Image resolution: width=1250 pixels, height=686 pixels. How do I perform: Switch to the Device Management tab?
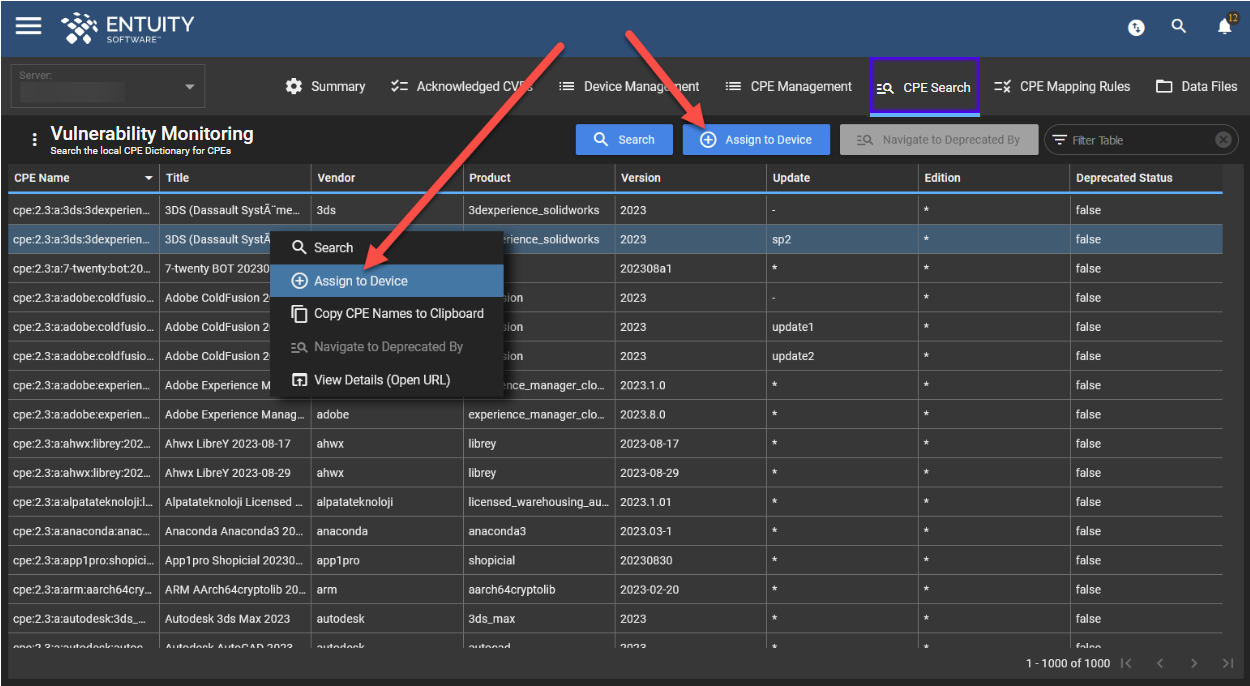[629, 86]
